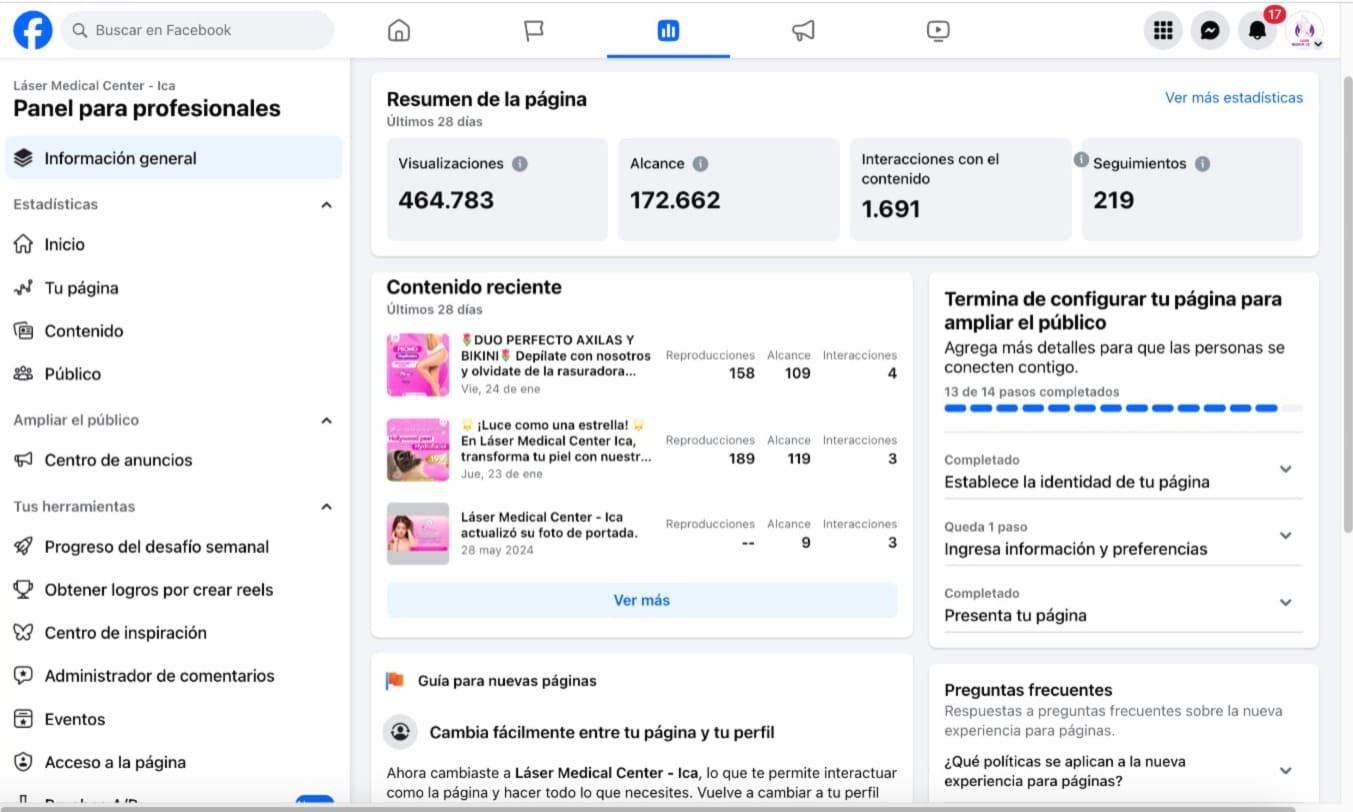Select Contenido in the sidebar
The image size is (1353, 812).
click(84, 331)
